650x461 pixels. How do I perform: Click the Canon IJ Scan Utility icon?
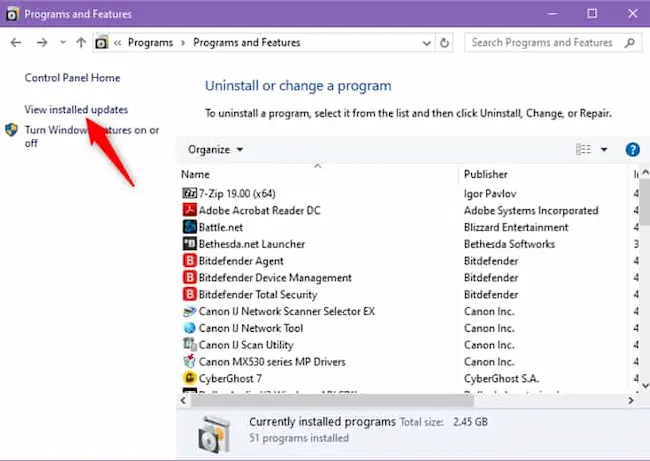pyautogui.click(x=189, y=345)
